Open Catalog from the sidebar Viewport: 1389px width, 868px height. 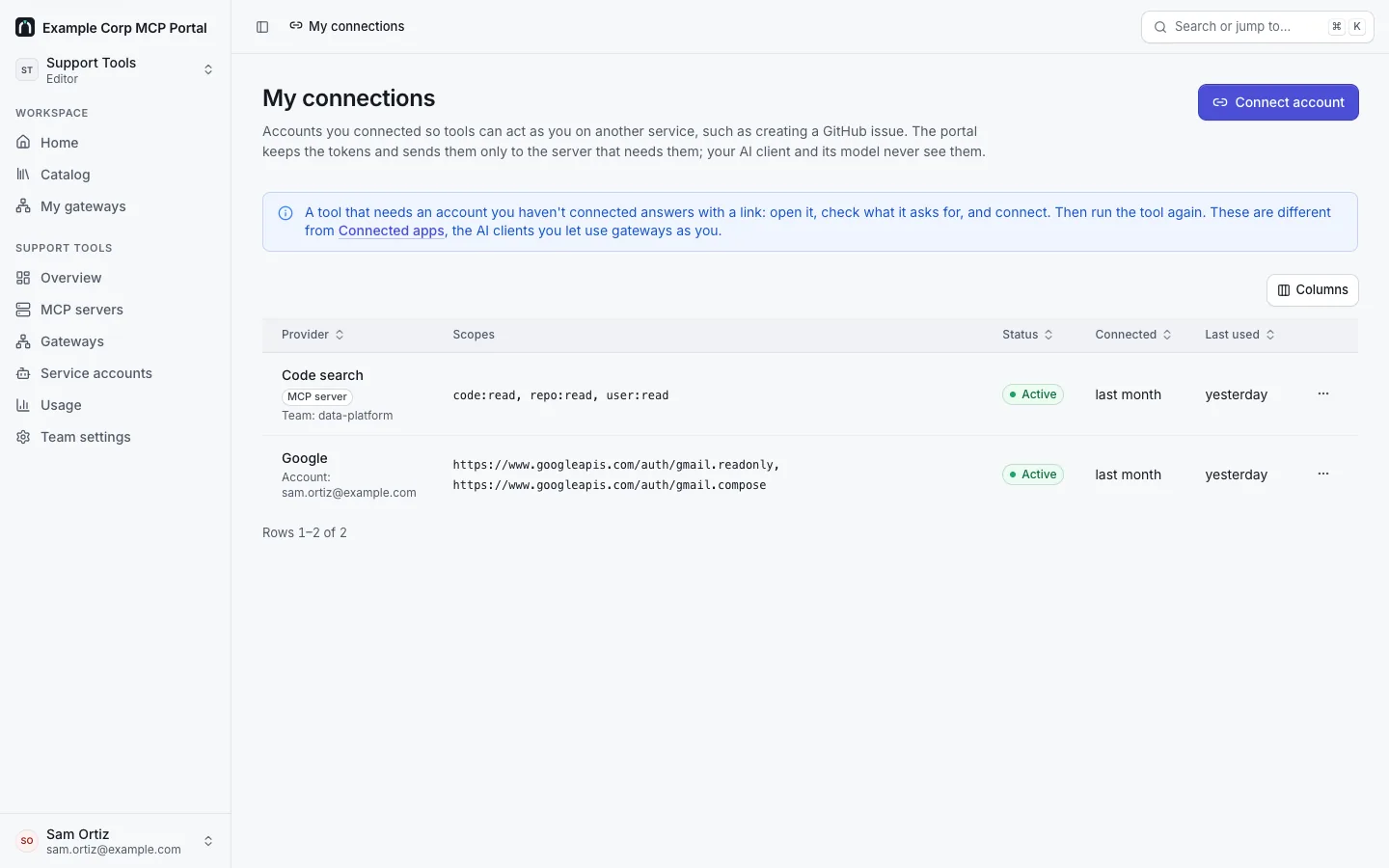(x=116, y=175)
